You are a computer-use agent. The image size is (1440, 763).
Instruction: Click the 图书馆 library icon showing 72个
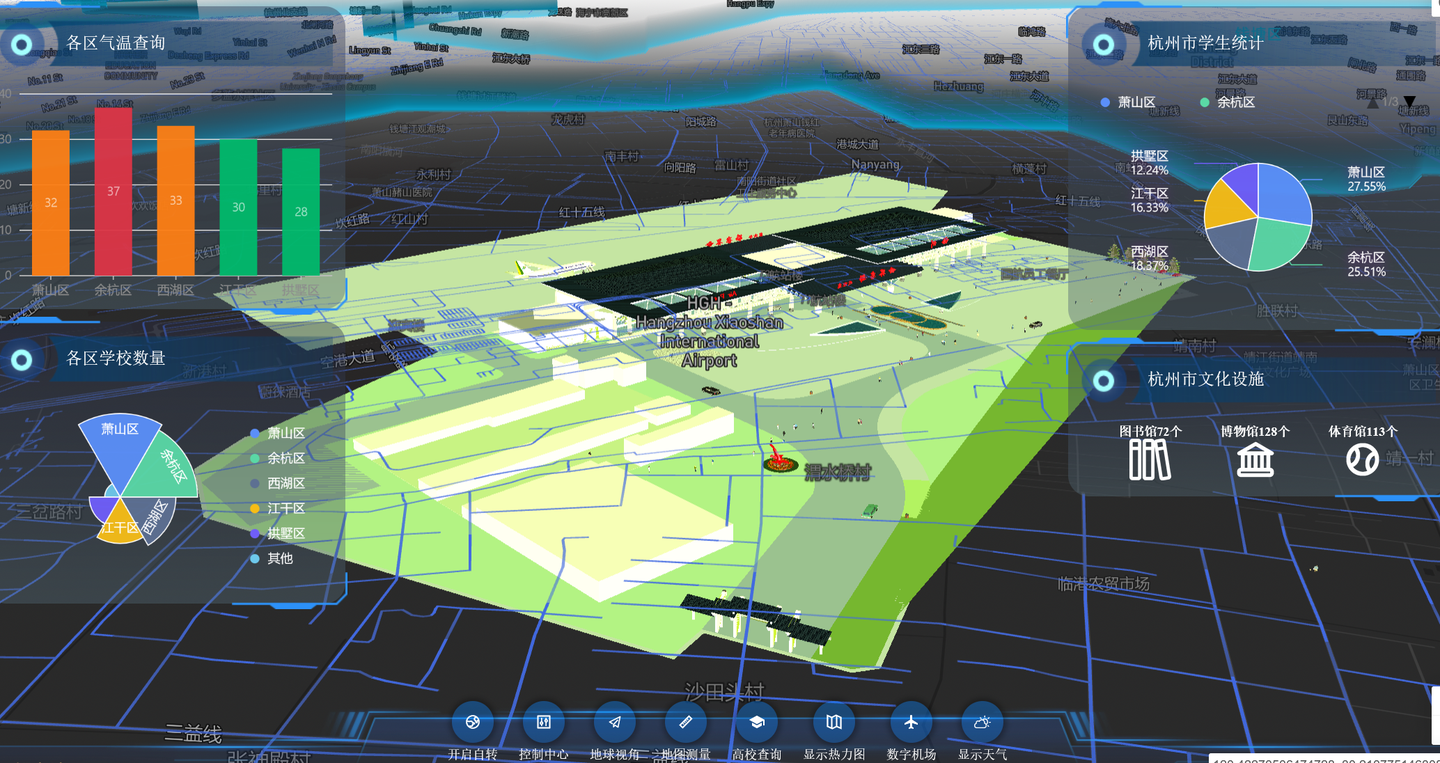(1148, 458)
